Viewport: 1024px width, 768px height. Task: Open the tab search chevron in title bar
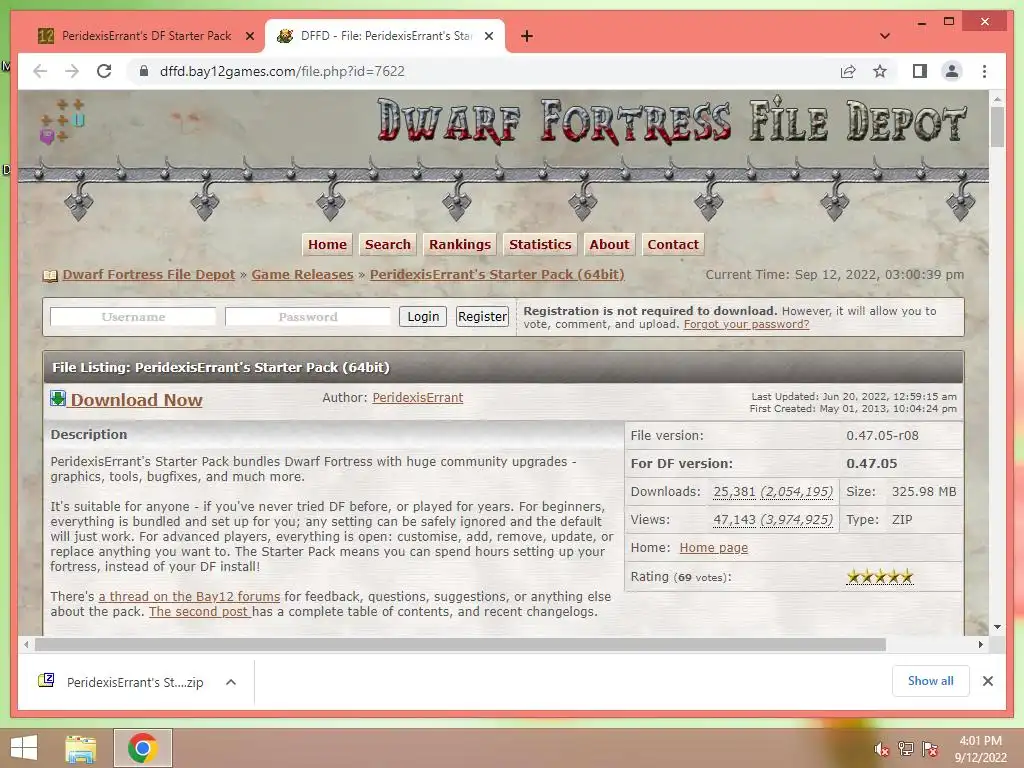tap(885, 36)
